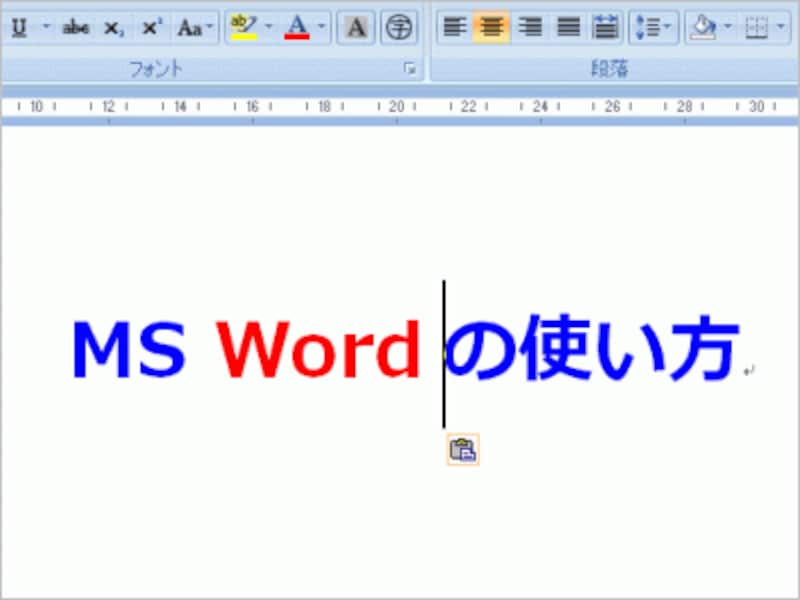Toggle center alignment
Image resolution: width=800 pixels, height=600 pixels.
491,27
